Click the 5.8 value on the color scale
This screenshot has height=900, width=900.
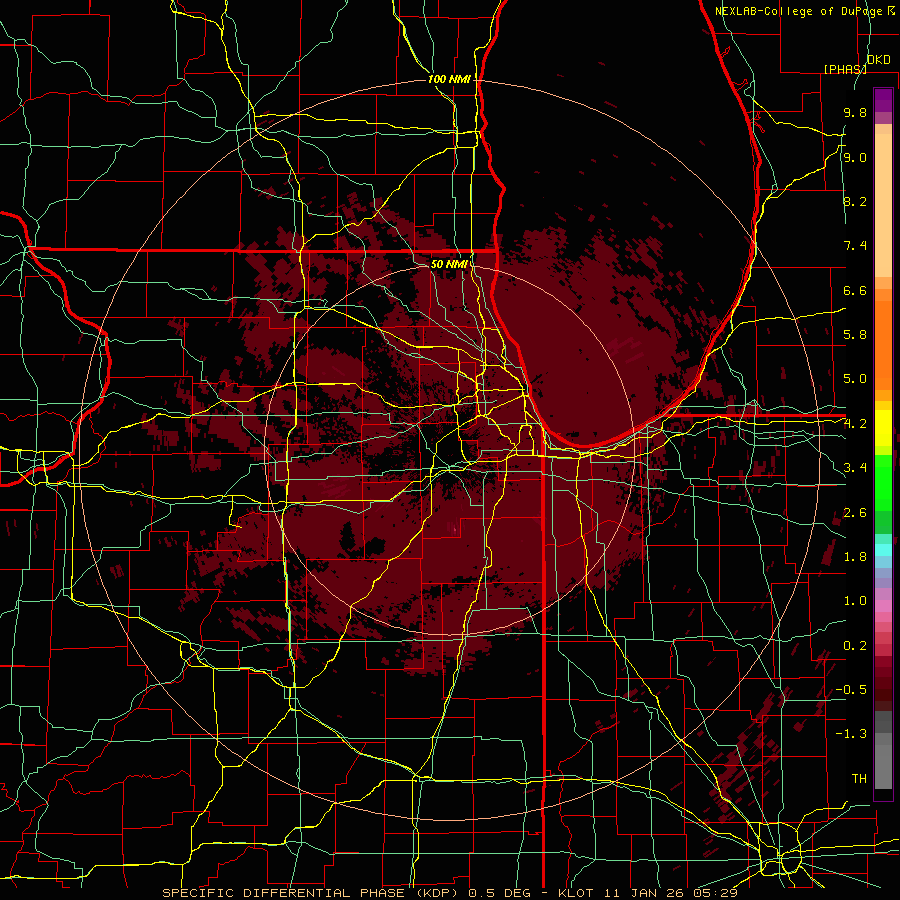855,335
